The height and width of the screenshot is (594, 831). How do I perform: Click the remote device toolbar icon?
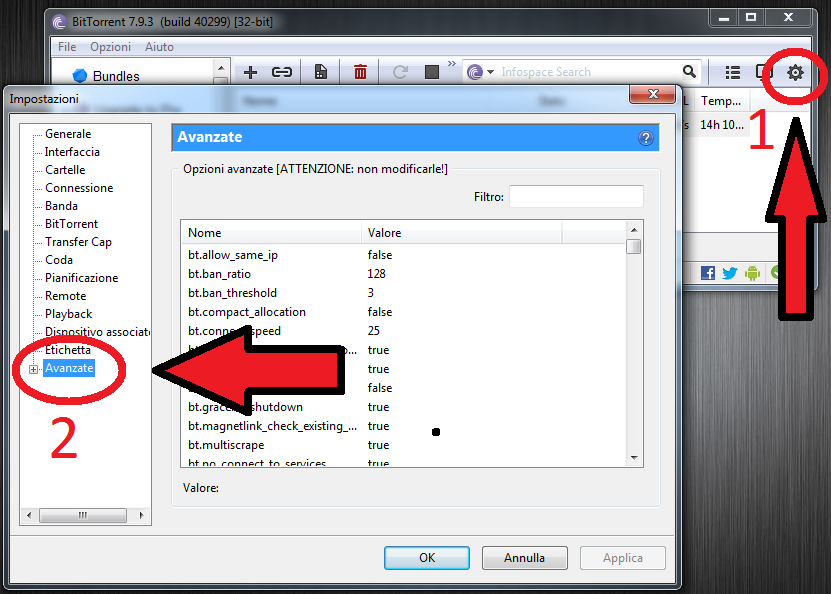pyautogui.click(x=762, y=72)
